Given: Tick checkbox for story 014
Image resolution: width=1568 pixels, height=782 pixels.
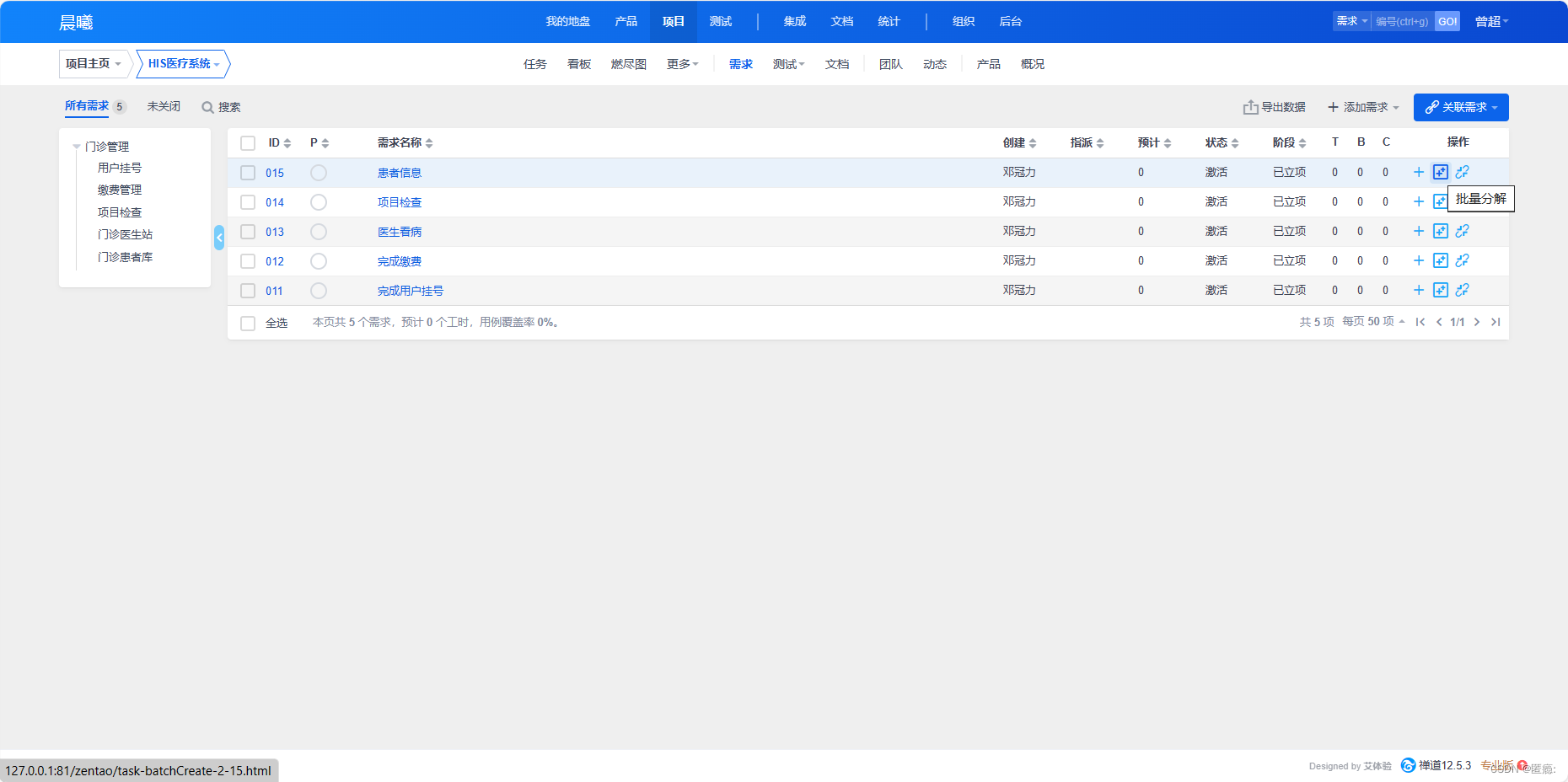Looking at the screenshot, I should pos(248,202).
